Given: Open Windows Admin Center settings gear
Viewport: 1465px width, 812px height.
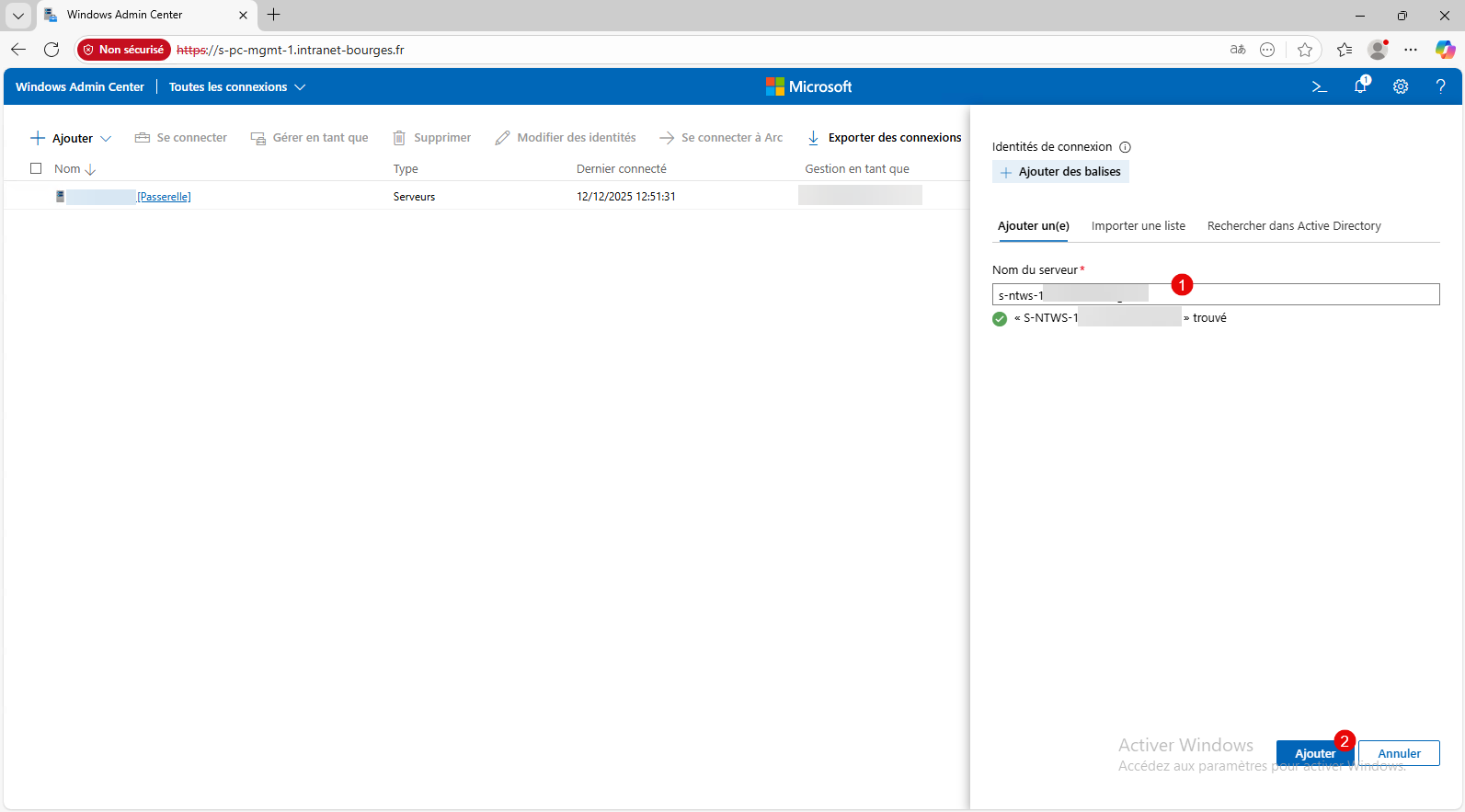Looking at the screenshot, I should (x=1401, y=86).
